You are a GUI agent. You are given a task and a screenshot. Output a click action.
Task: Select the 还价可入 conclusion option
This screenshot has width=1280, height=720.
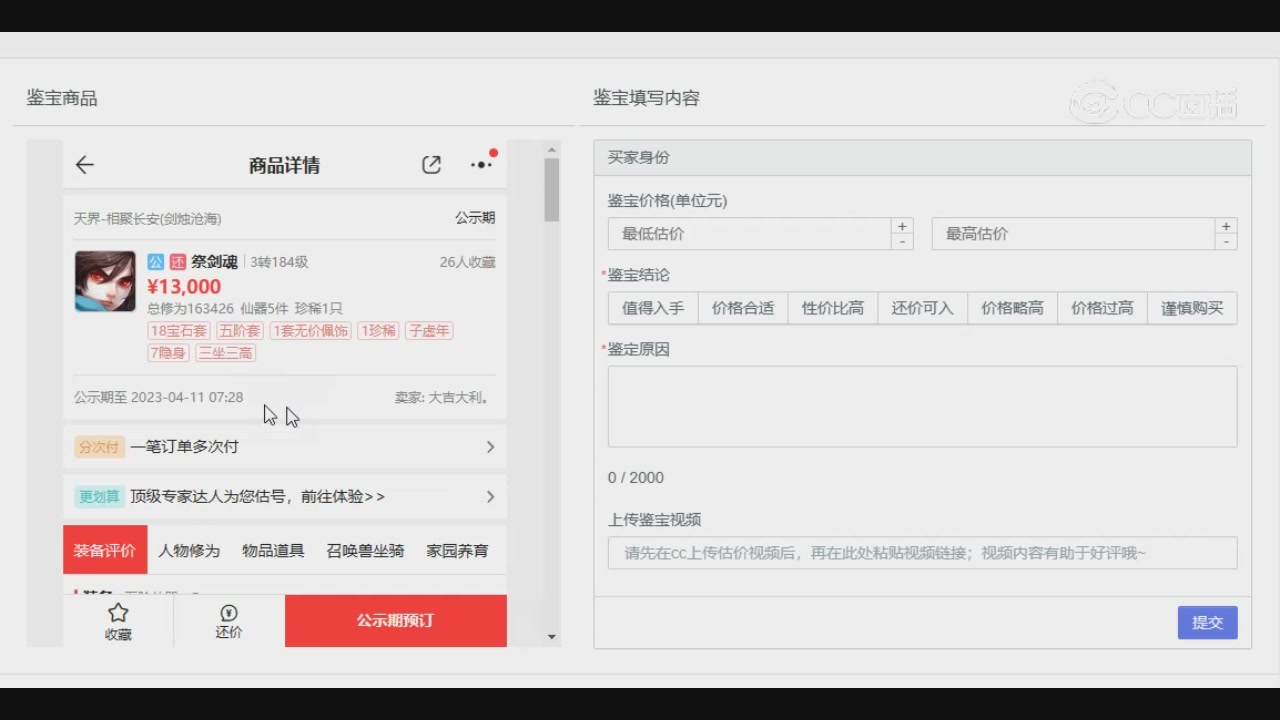pyautogui.click(x=923, y=308)
